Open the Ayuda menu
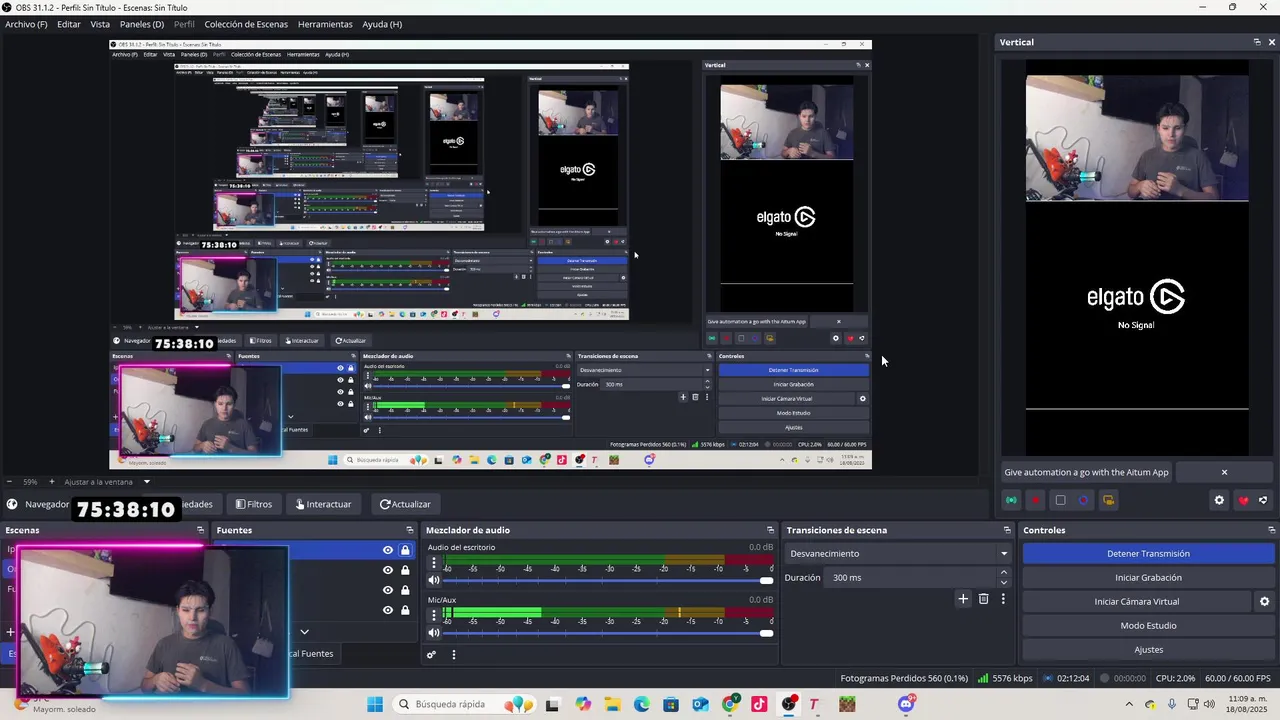Image resolution: width=1280 pixels, height=720 pixels. click(382, 24)
